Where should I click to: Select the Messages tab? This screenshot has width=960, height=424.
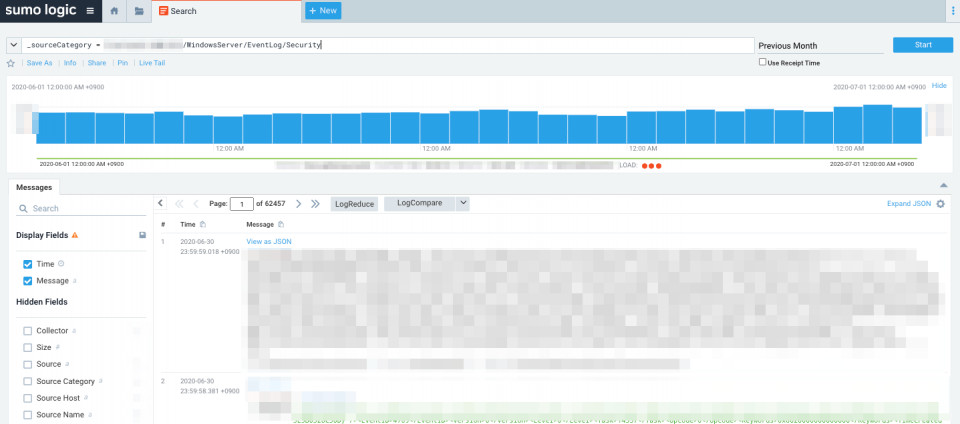click(34, 187)
